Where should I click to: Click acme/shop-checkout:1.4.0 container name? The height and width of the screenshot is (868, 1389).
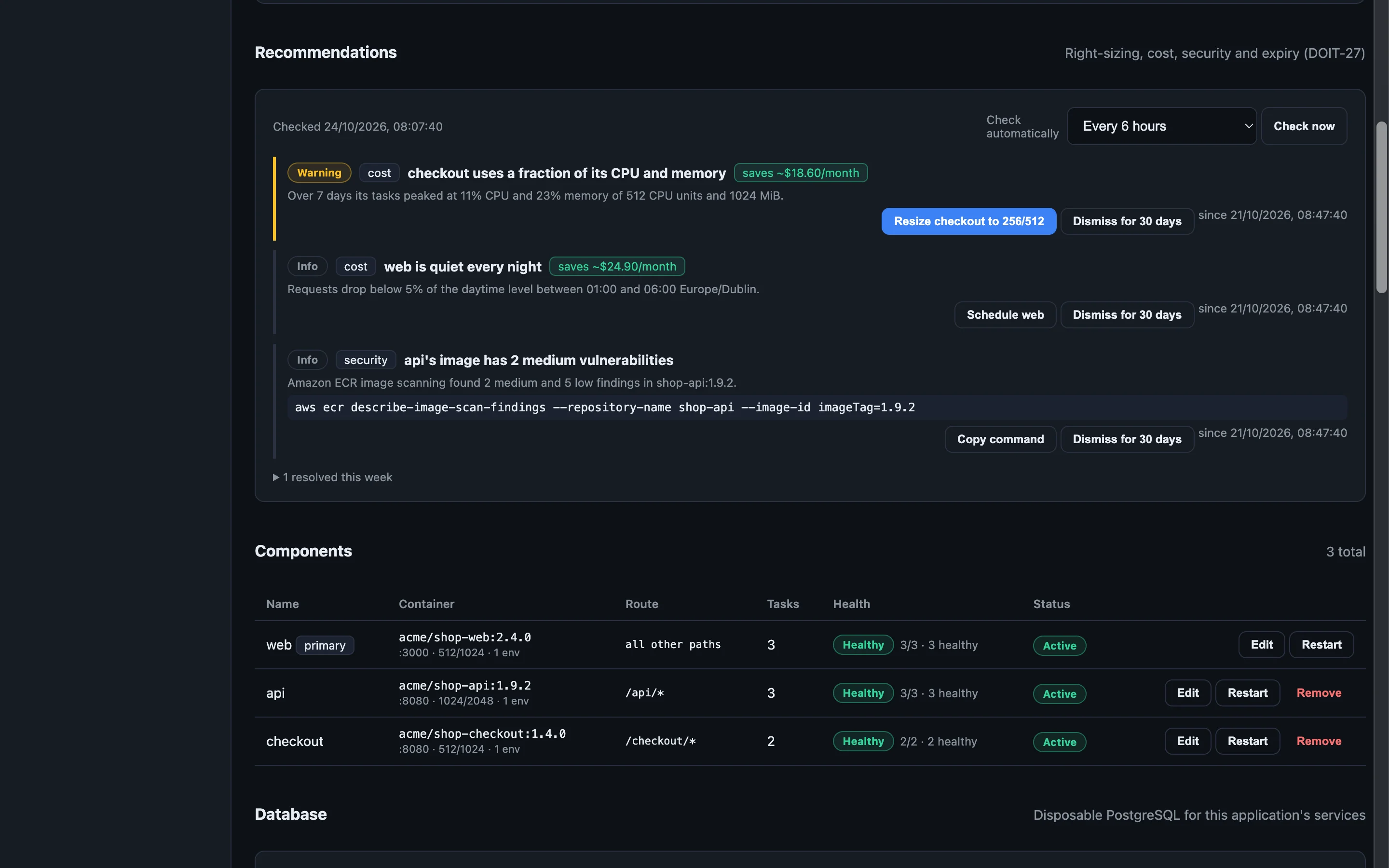[x=482, y=733]
